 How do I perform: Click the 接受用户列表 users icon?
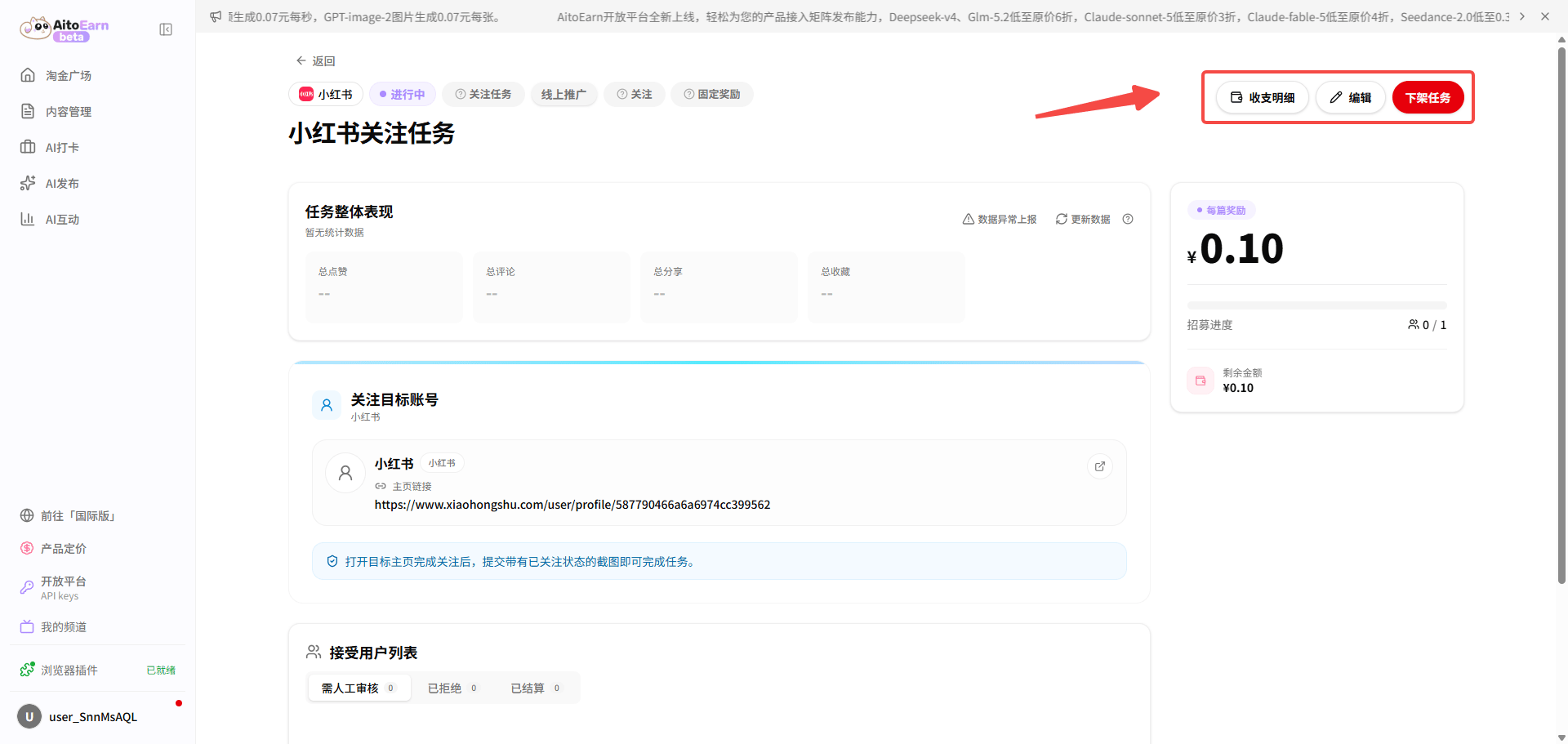click(x=314, y=652)
